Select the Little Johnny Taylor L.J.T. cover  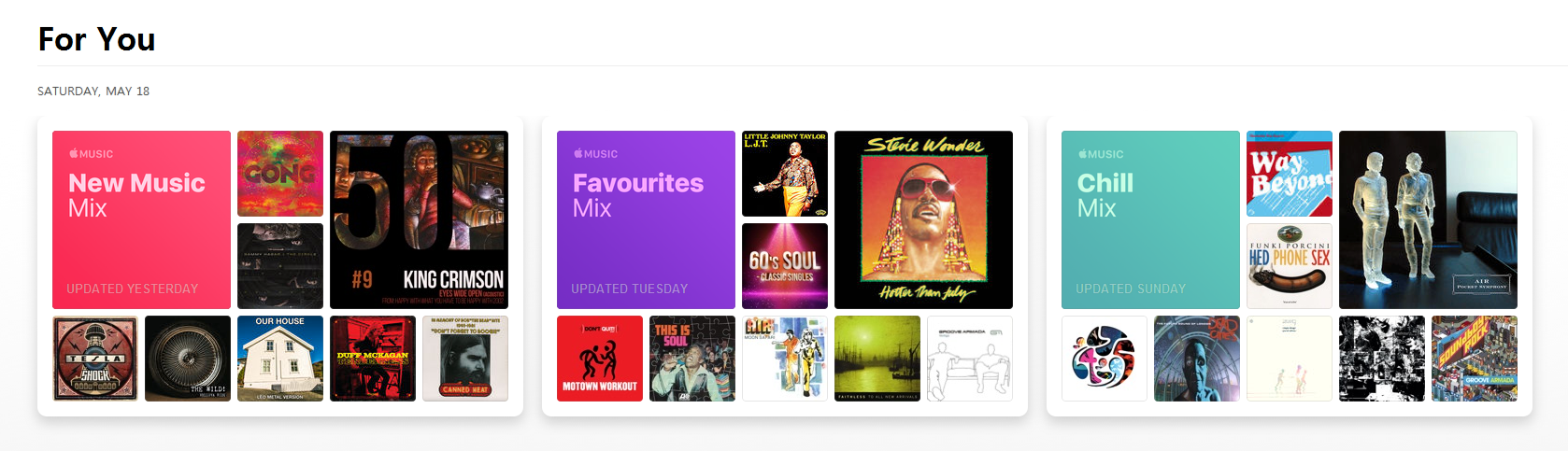pyautogui.click(x=785, y=174)
